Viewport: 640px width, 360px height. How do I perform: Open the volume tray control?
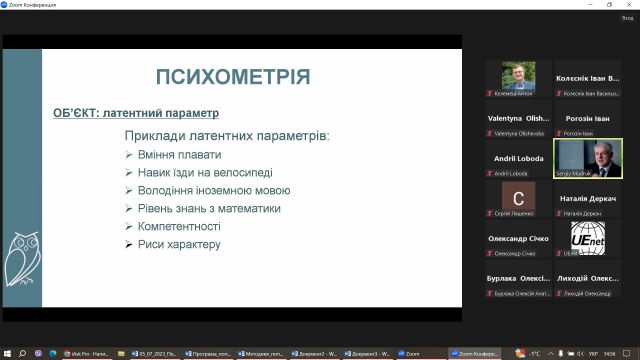click(x=580, y=353)
